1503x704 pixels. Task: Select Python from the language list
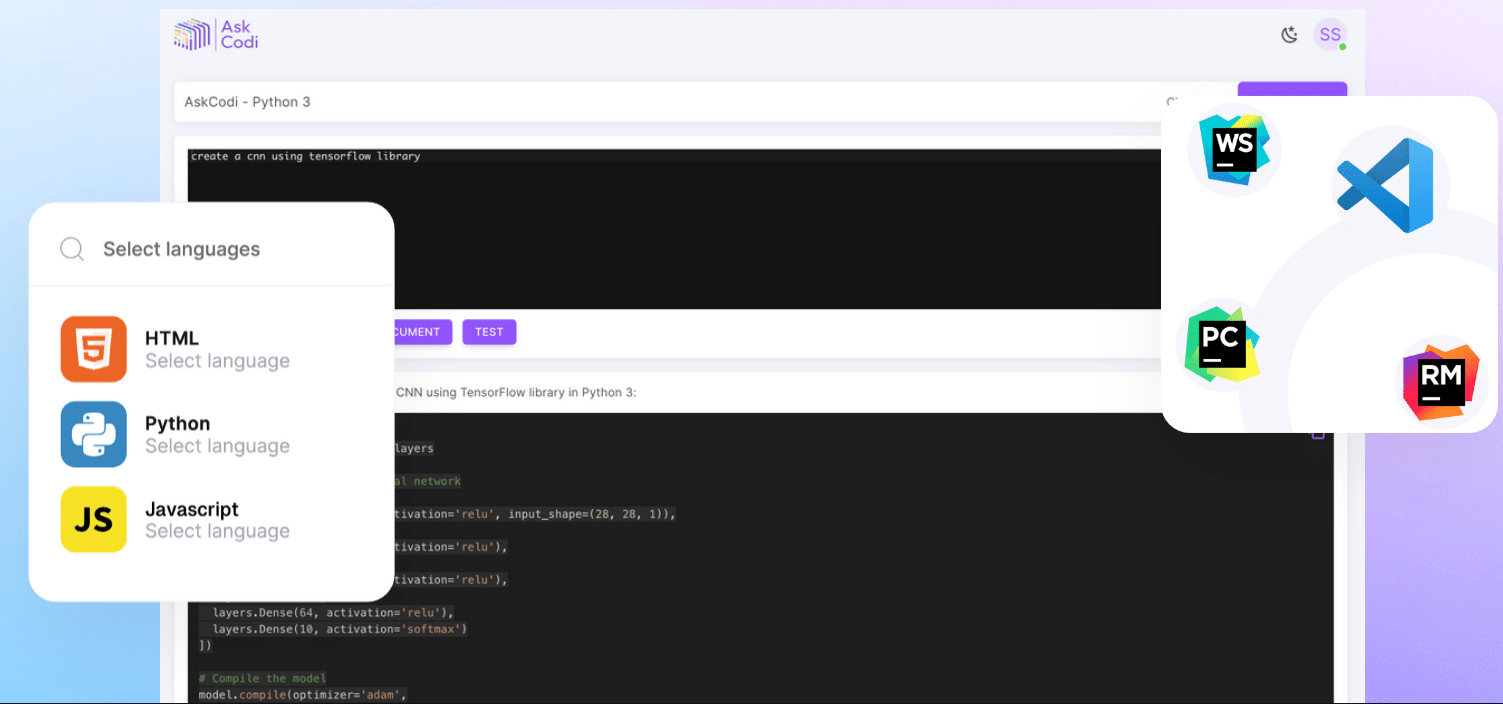point(212,434)
